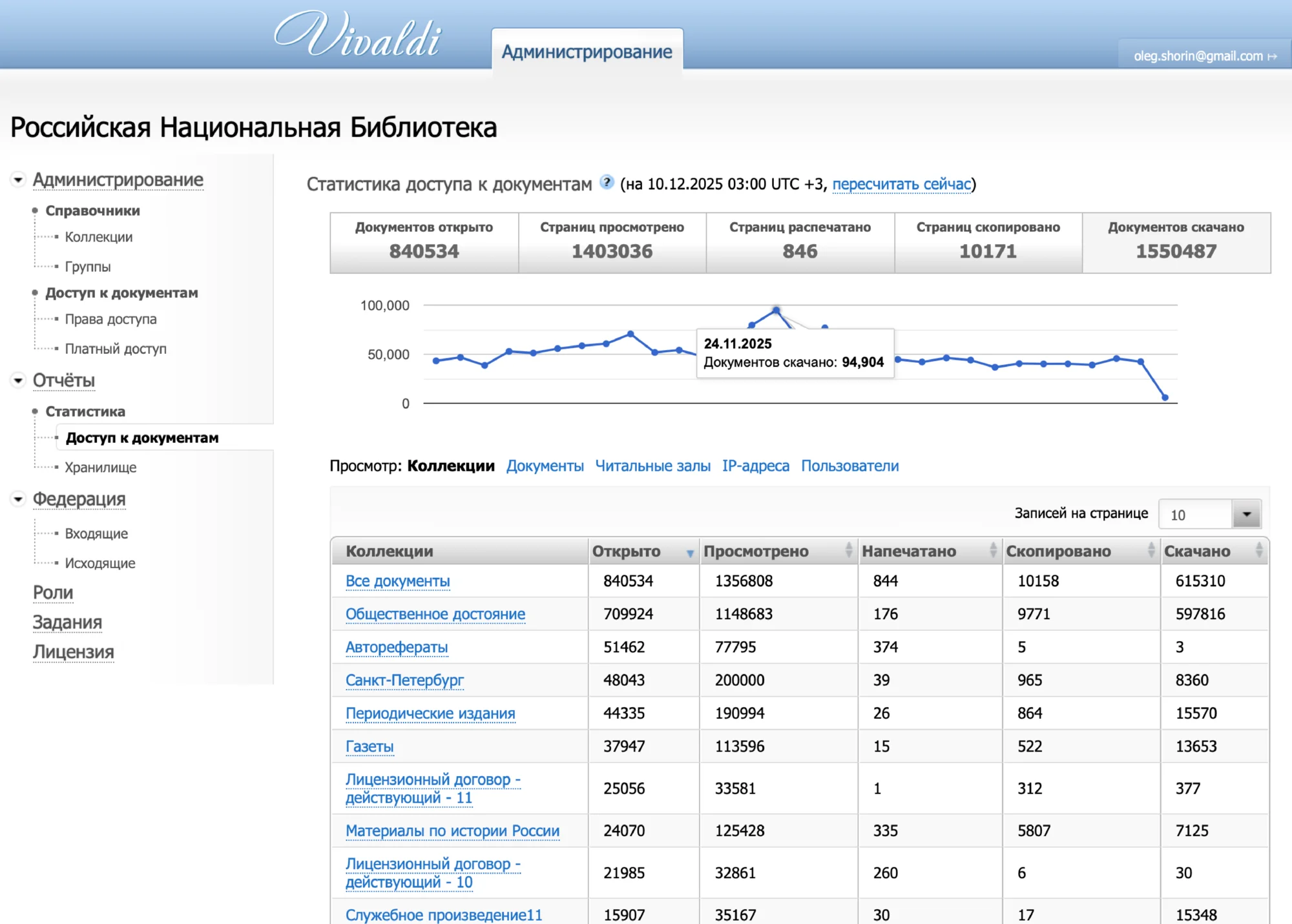Open the Общественное достояние collection
The height and width of the screenshot is (924, 1292).
click(436, 613)
